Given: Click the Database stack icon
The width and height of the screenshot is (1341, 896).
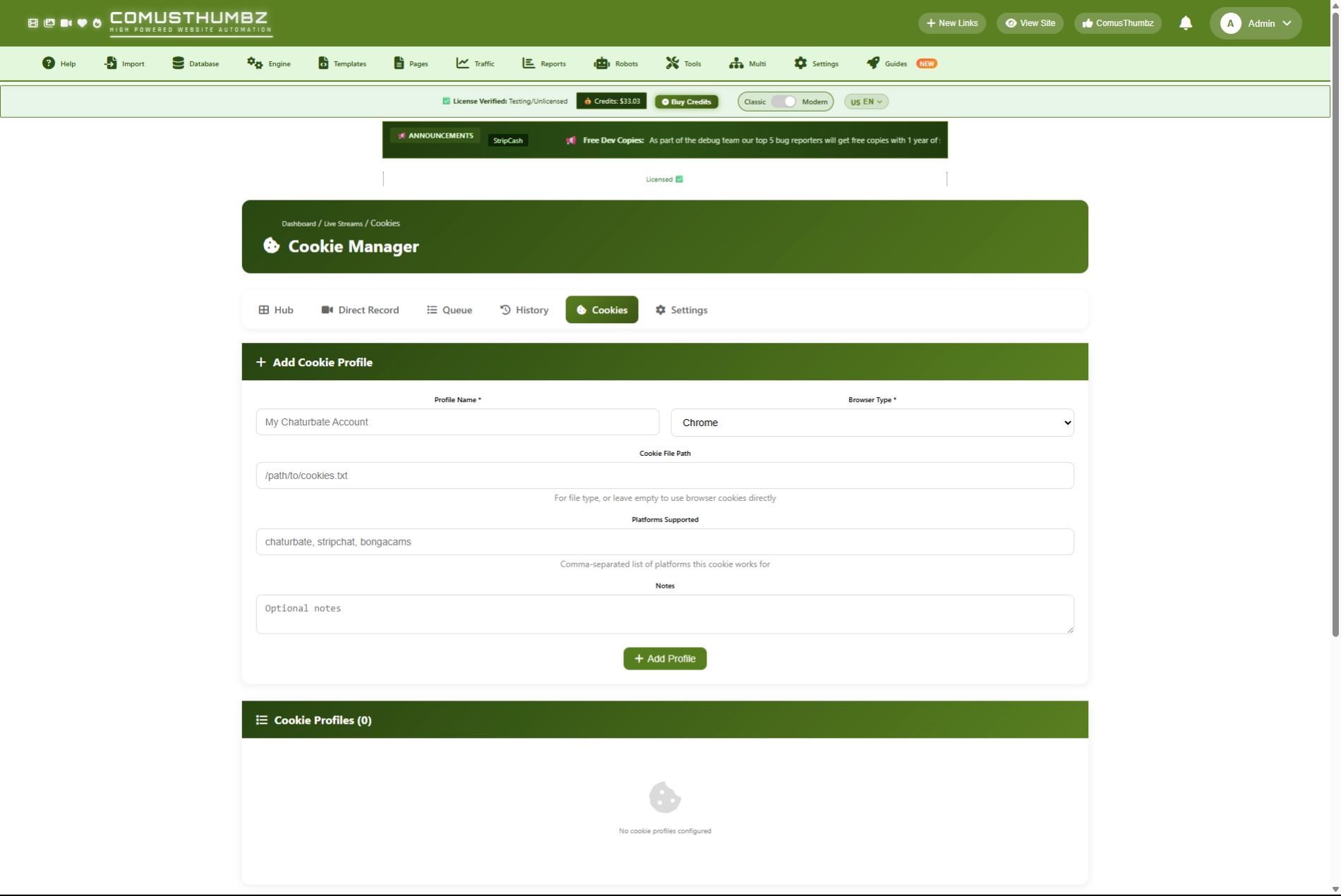Looking at the screenshot, I should point(178,63).
